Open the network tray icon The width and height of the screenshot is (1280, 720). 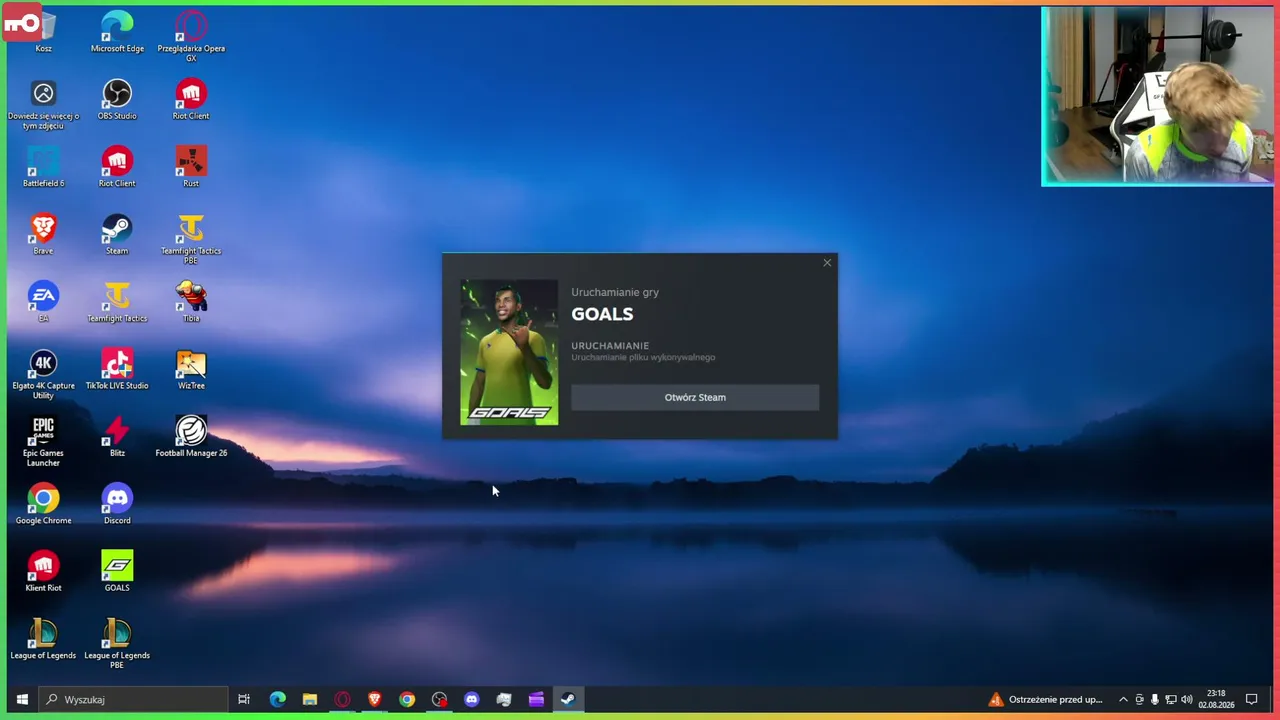[x=1171, y=699]
